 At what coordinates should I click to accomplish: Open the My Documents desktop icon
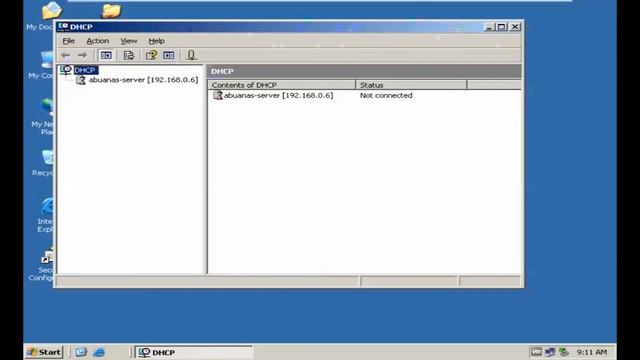(x=52, y=11)
